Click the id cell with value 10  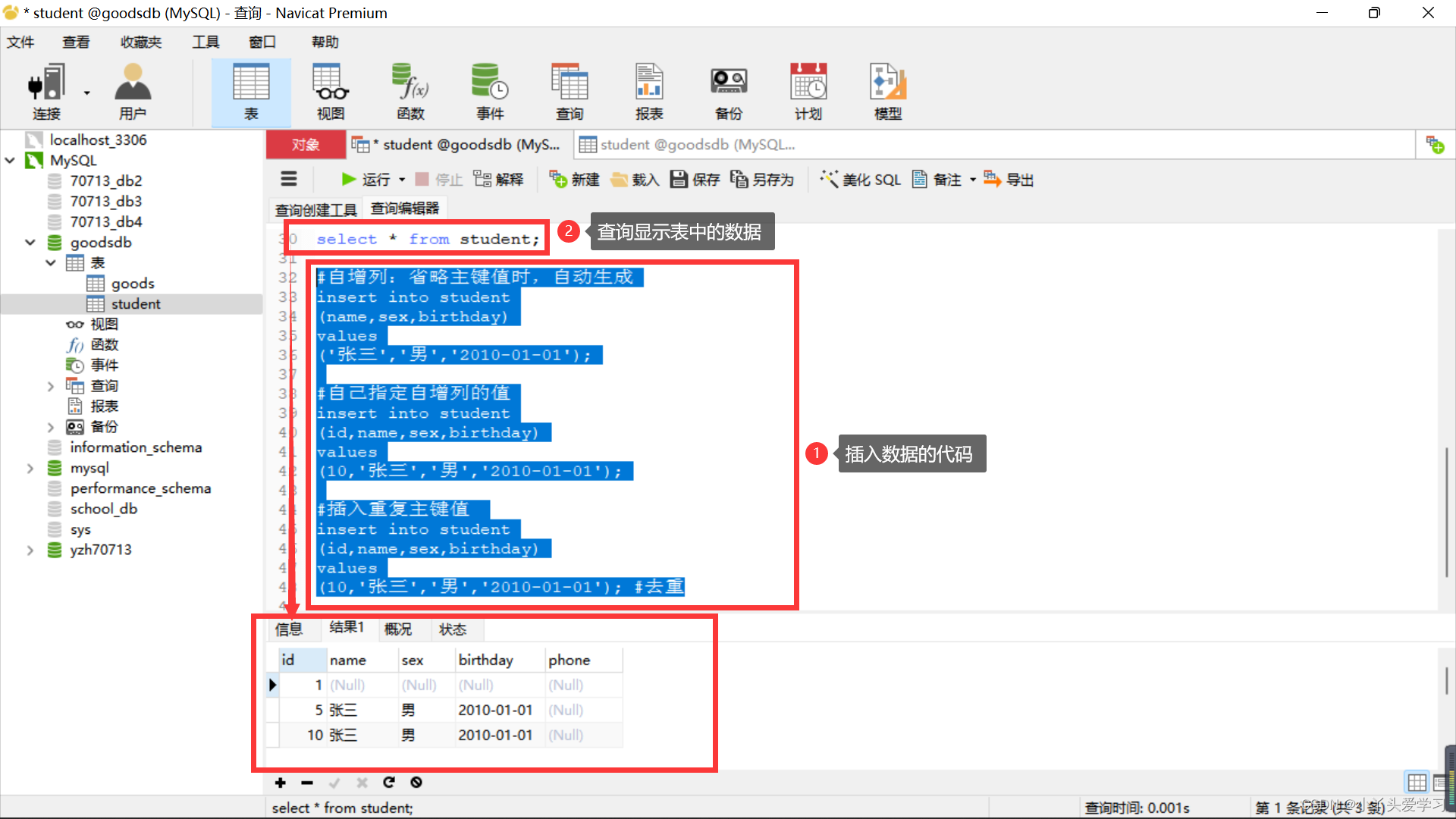click(x=303, y=735)
